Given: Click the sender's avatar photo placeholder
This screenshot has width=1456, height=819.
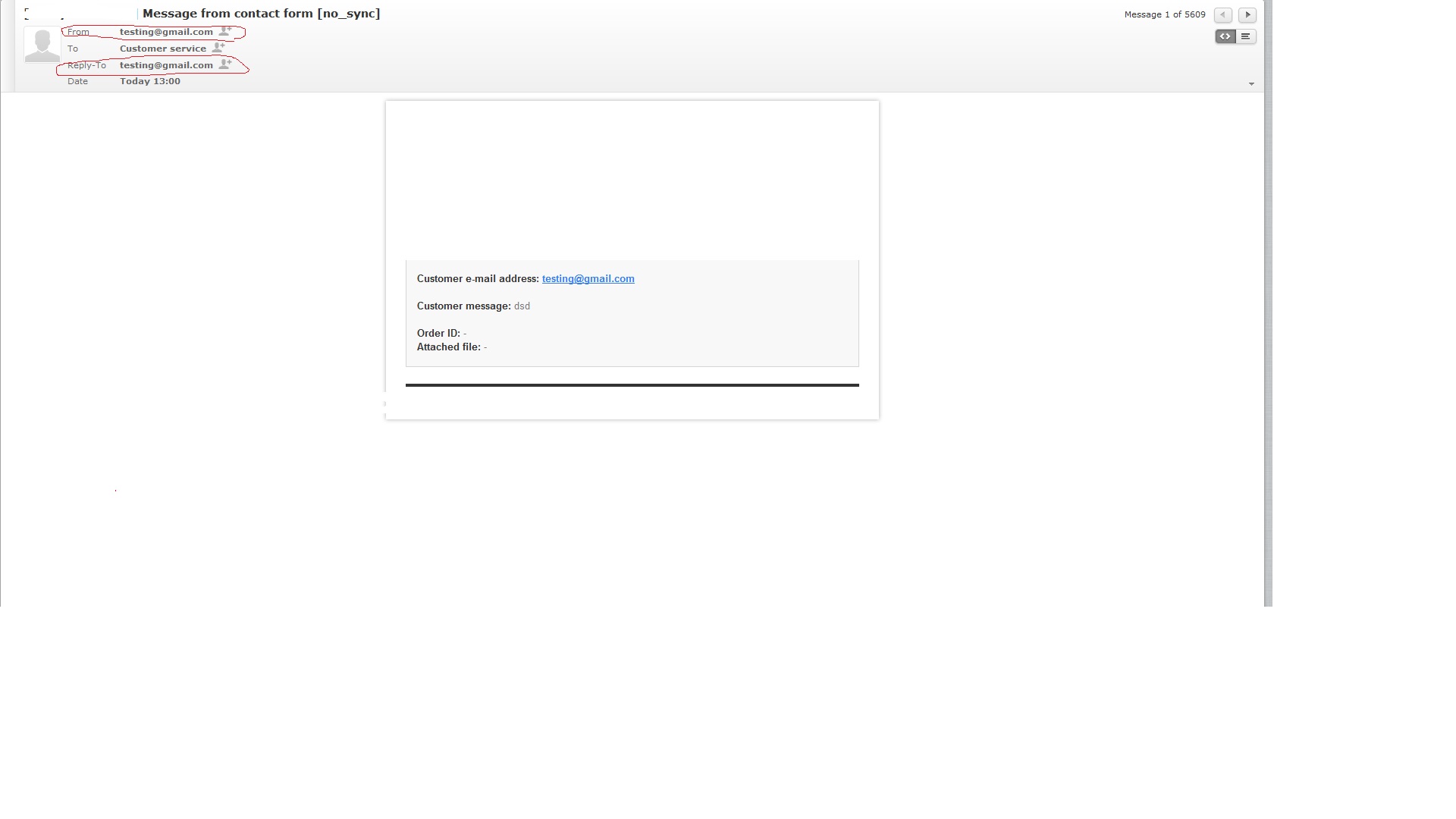Looking at the screenshot, I should click(x=42, y=45).
